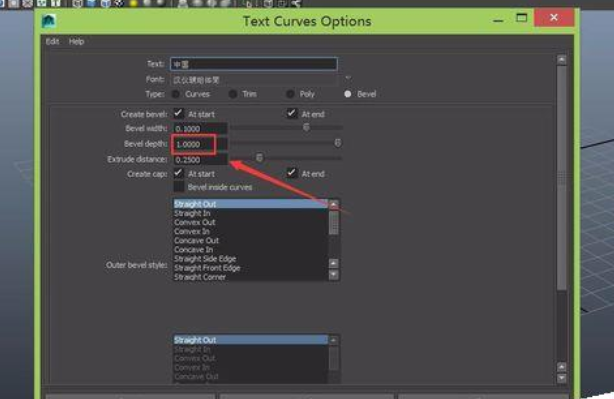
Task: Click the Maya logo icon in title bar
Action: click(x=49, y=21)
